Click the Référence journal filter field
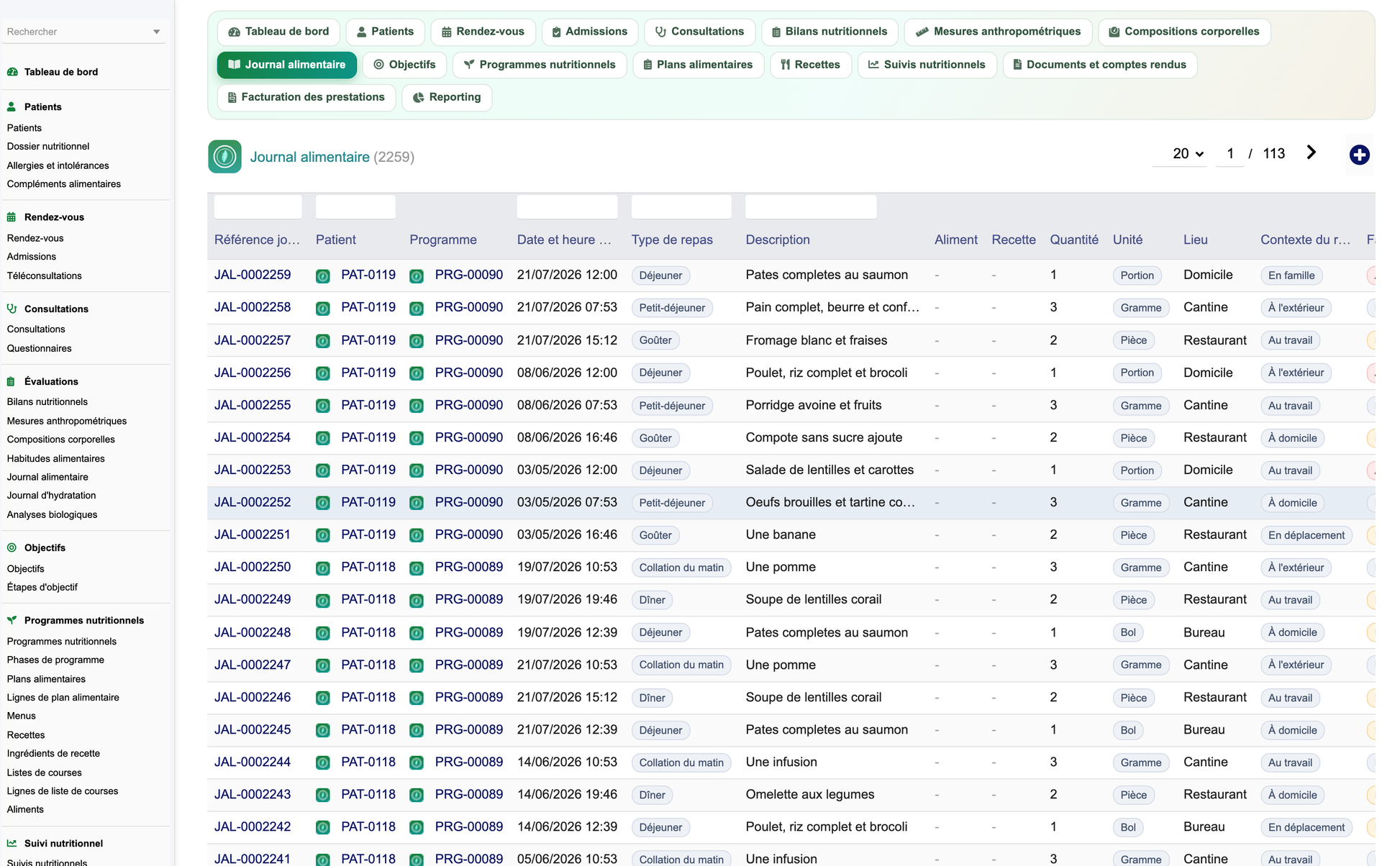 (x=258, y=207)
